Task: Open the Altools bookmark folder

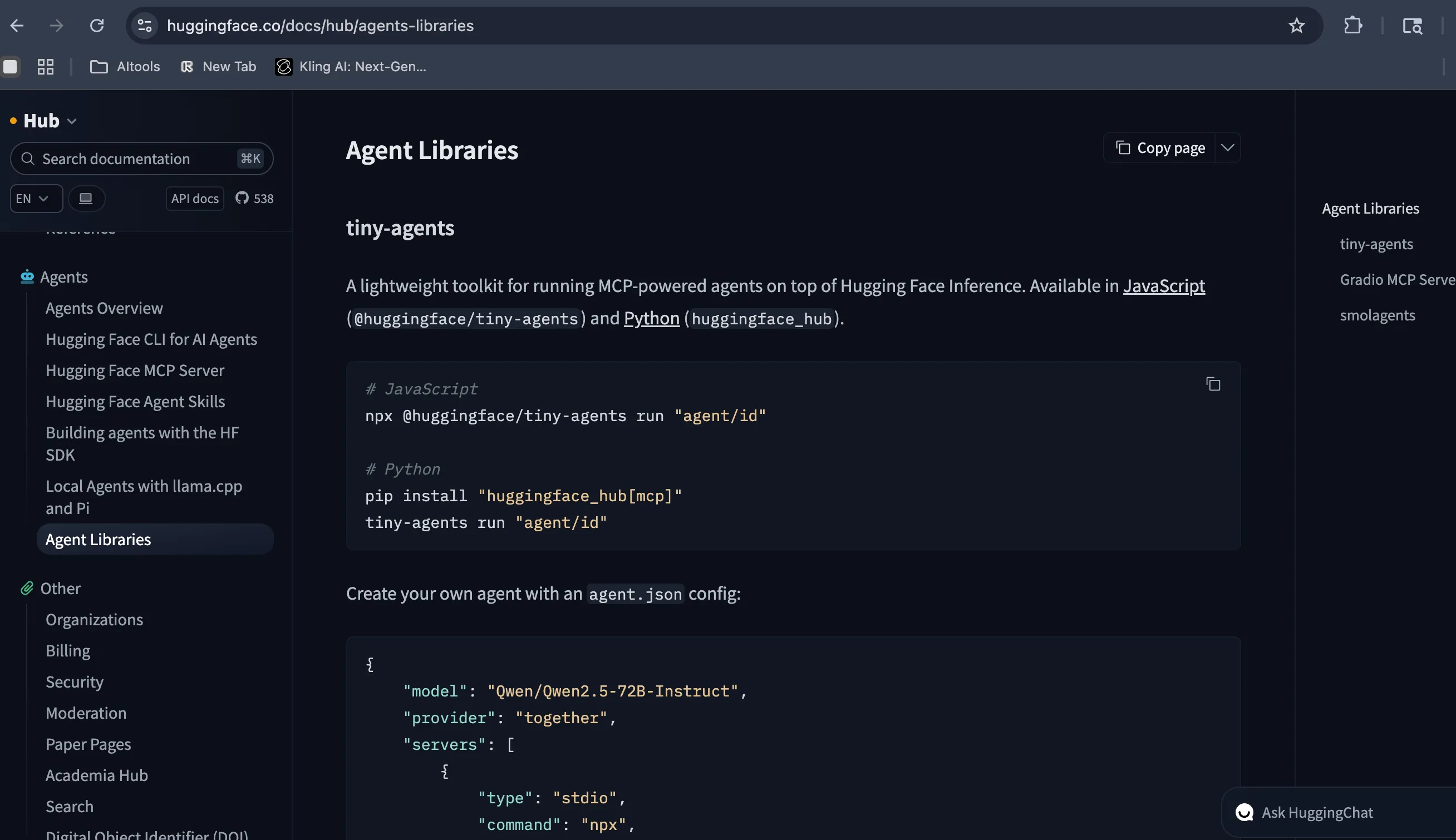Action: pyautogui.click(x=125, y=66)
